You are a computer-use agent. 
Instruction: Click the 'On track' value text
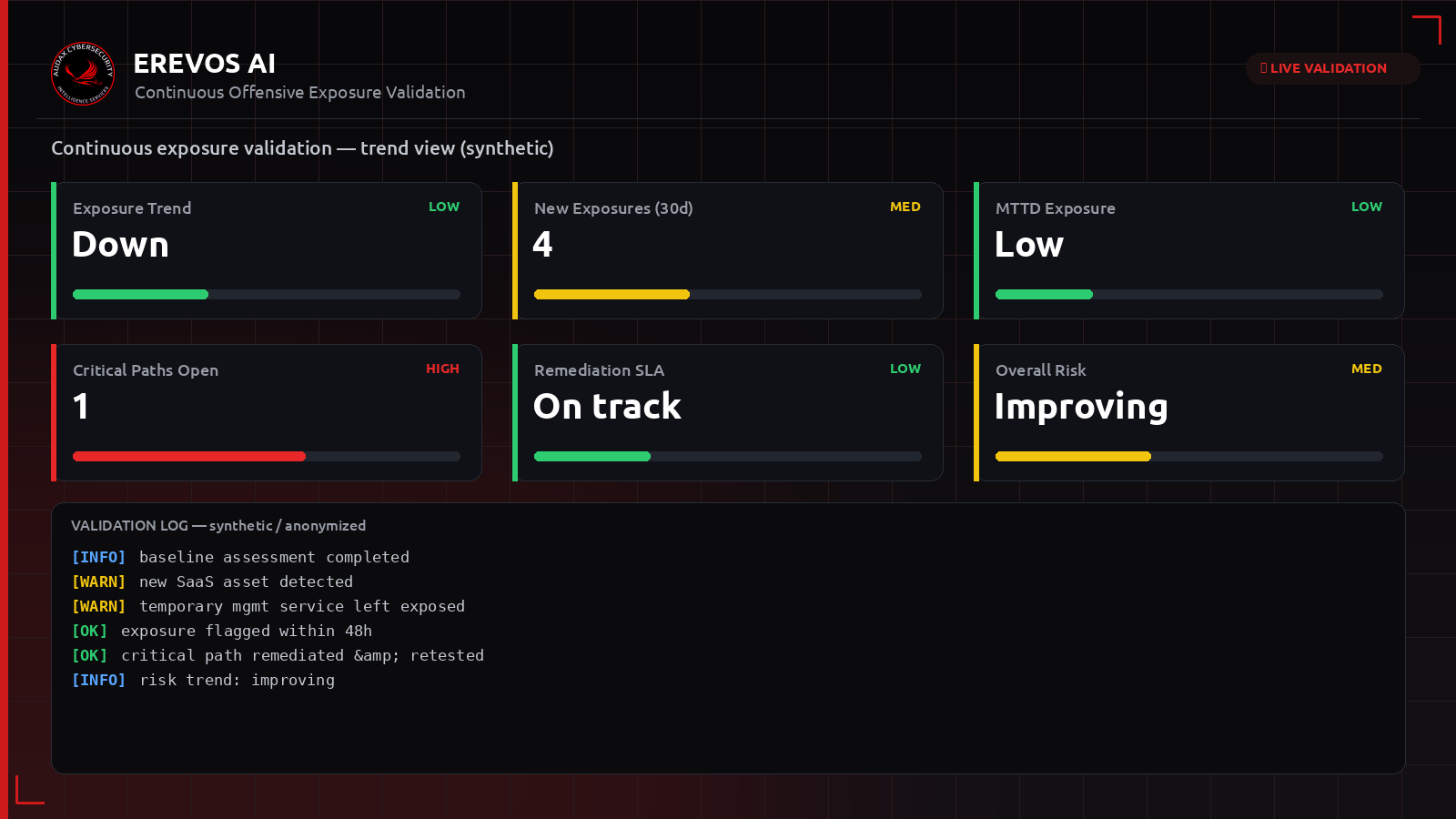coord(608,407)
